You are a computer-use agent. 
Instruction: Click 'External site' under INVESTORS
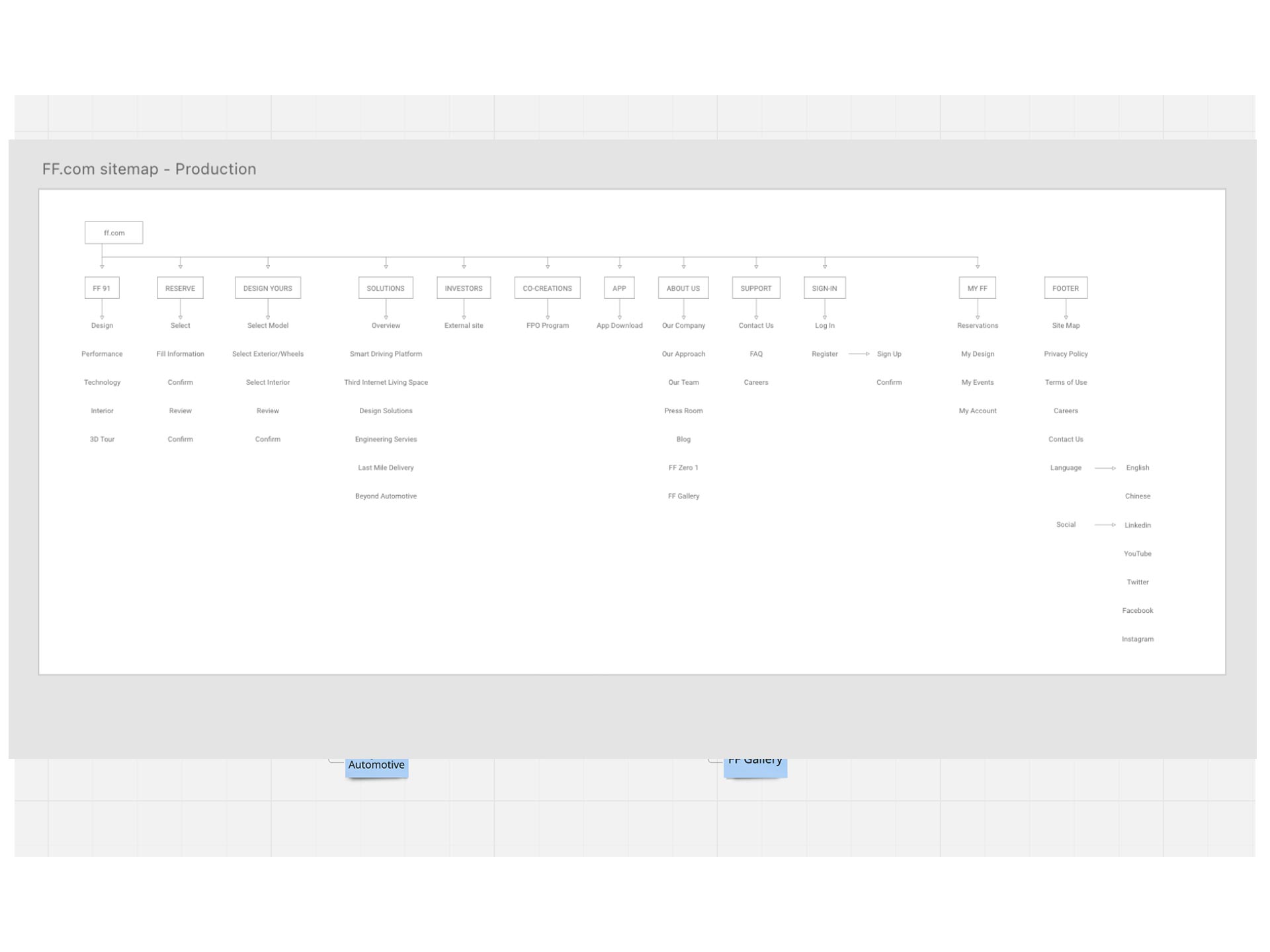464,325
